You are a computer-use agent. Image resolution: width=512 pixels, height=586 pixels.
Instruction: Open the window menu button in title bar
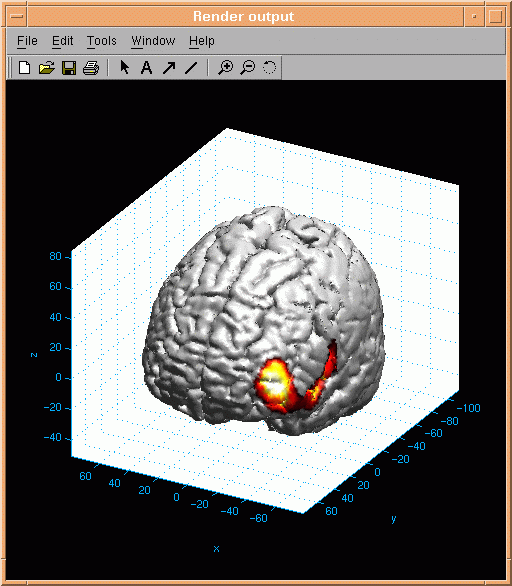(x=17, y=16)
